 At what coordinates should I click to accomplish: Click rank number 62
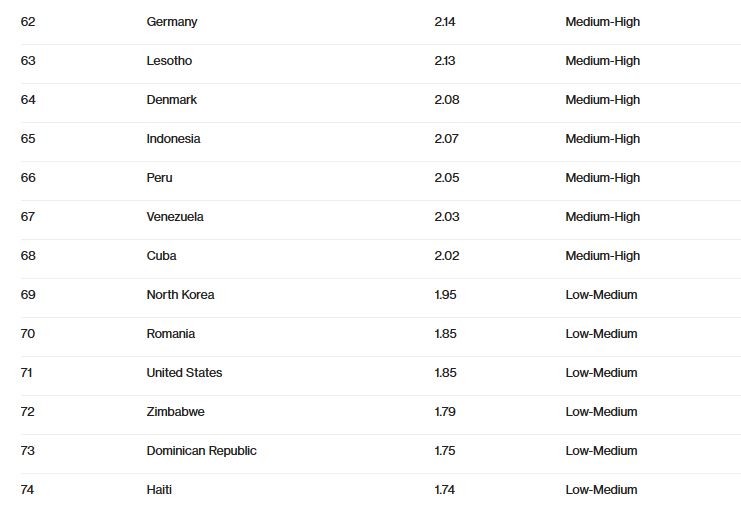point(28,22)
